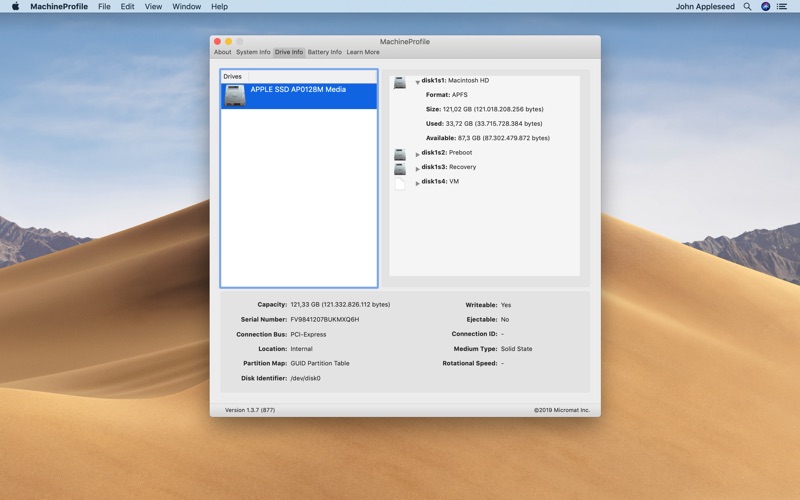Click the Version 1.3.7 (877) text
This screenshot has width=800, height=500.
(x=250, y=410)
